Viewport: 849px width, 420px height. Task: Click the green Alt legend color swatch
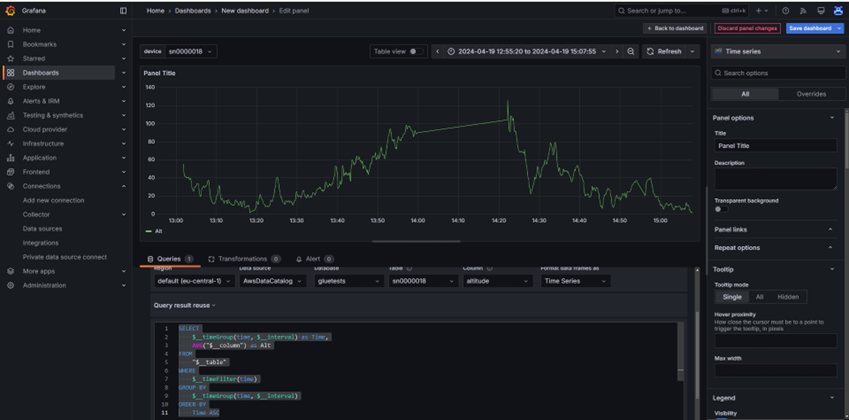(149, 231)
